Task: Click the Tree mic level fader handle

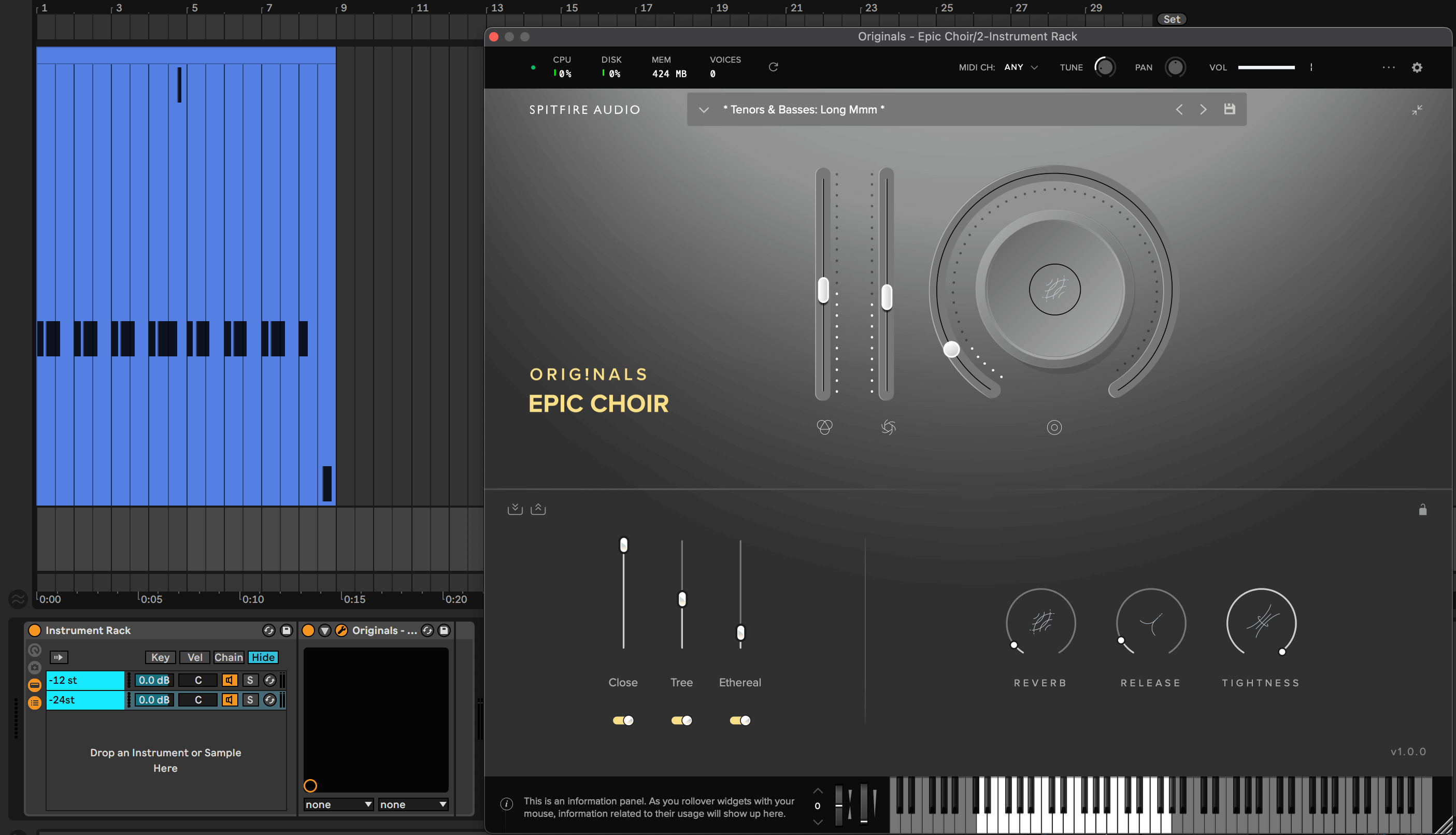Action: (681, 599)
